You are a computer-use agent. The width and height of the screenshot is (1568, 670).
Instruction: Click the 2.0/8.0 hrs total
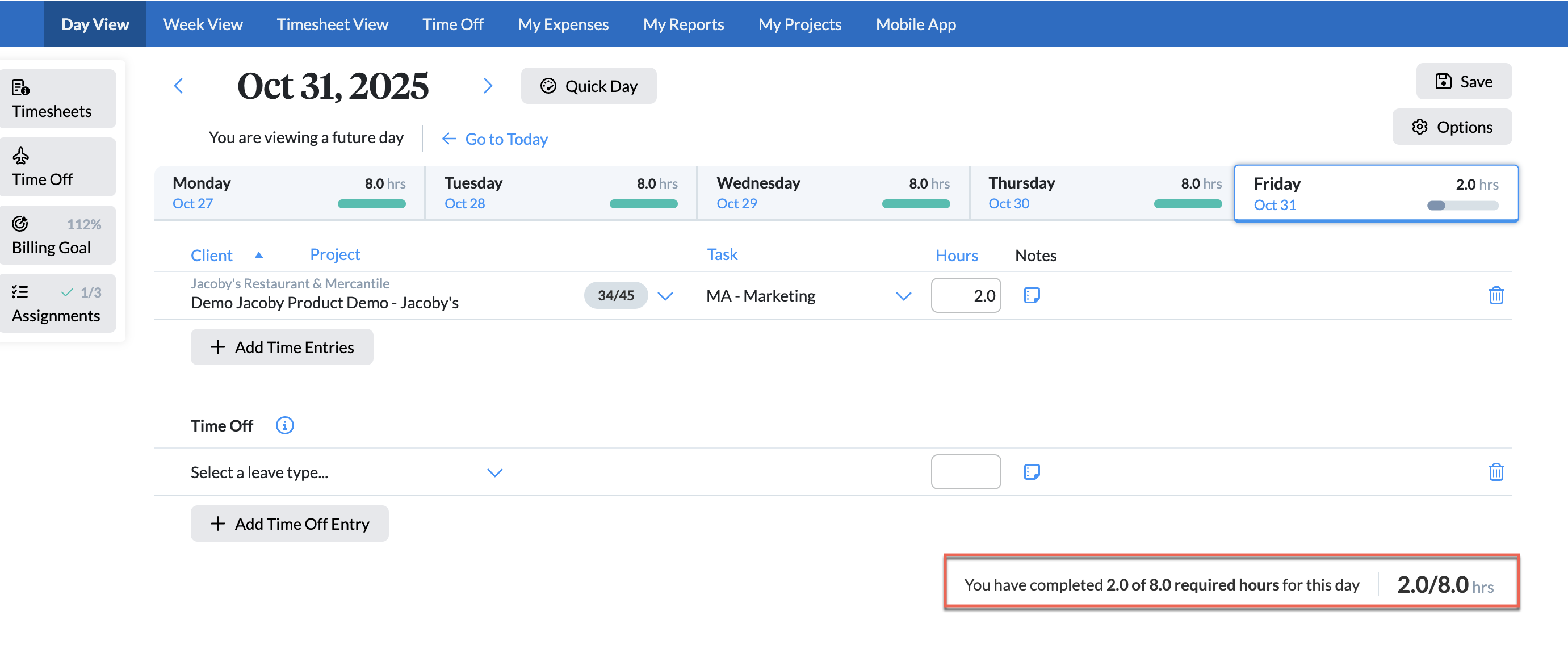click(x=1445, y=585)
